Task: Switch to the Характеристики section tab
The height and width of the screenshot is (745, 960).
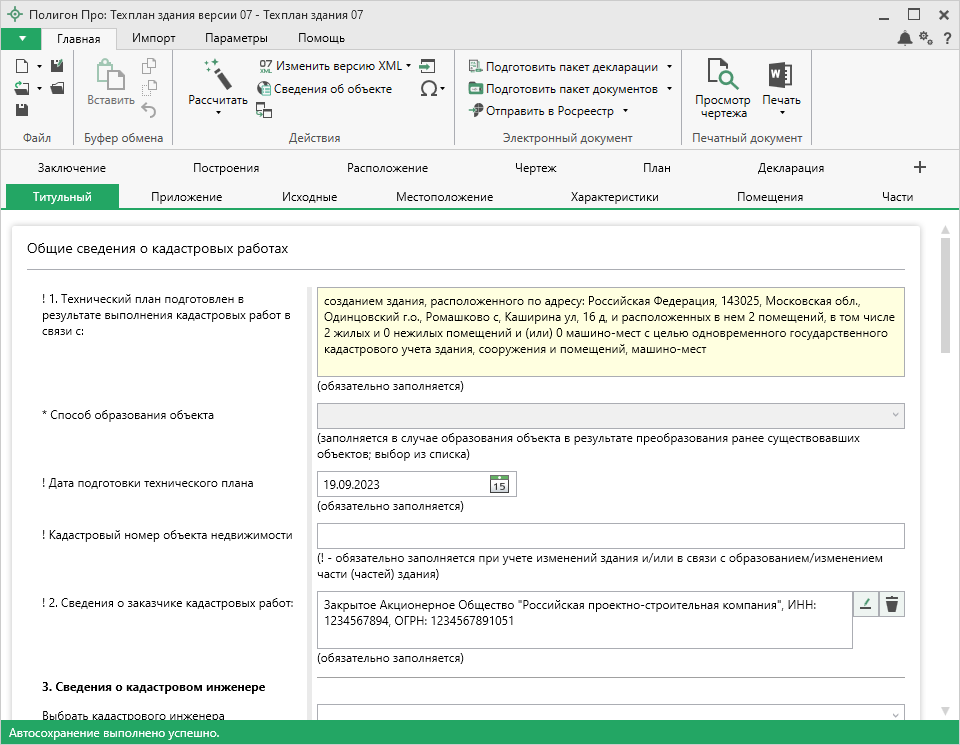Action: [614, 197]
